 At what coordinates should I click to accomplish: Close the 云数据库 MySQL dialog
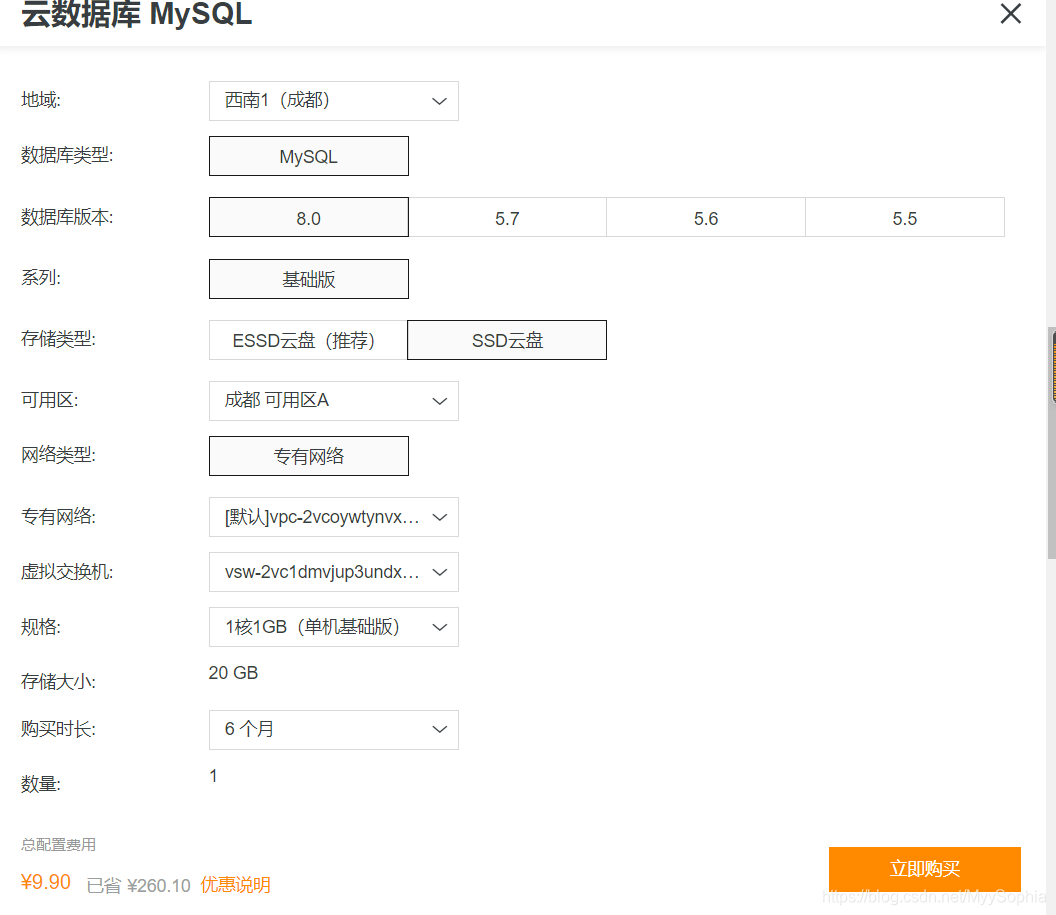(x=1010, y=13)
